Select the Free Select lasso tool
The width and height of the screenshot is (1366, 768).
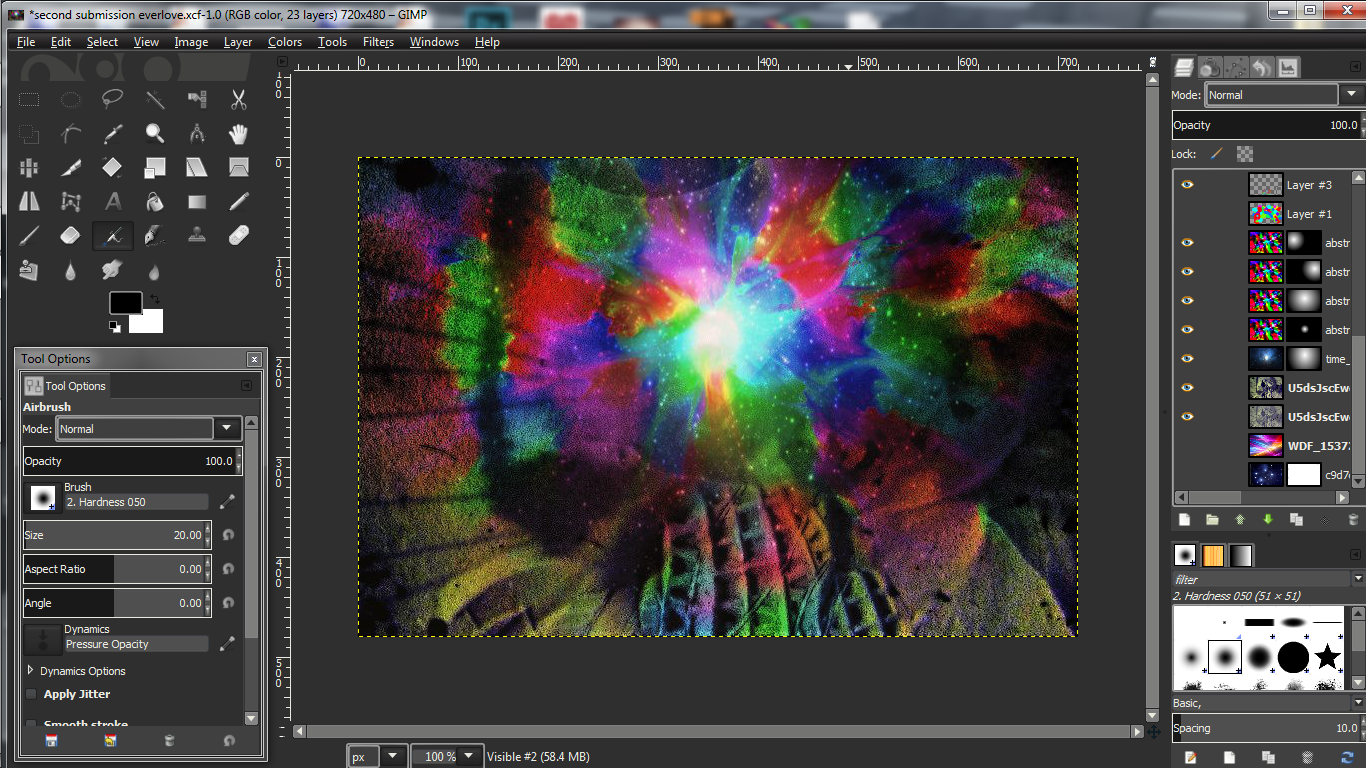(112, 99)
